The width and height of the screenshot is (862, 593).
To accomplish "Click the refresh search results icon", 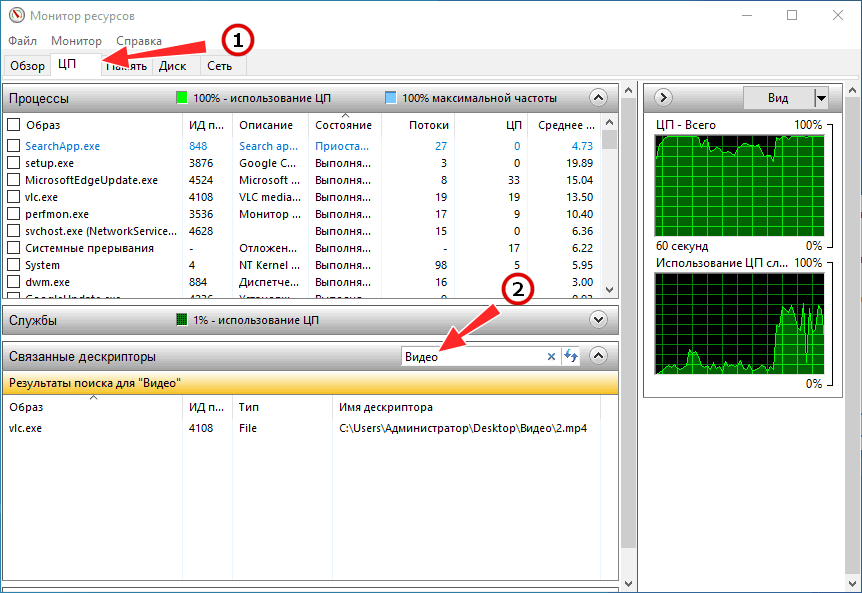I will pyautogui.click(x=571, y=357).
